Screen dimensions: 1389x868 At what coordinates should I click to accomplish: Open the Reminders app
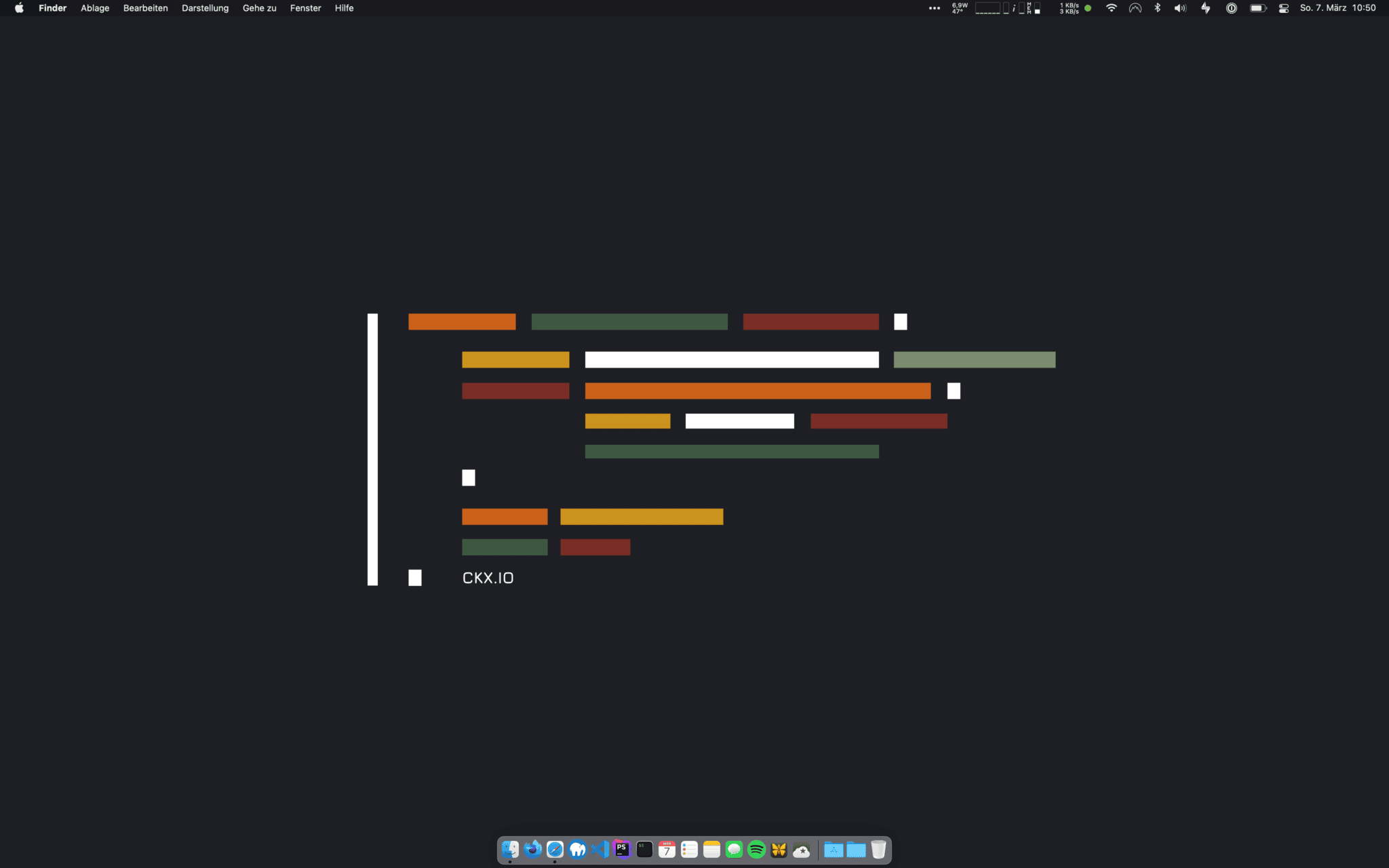click(689, 849)
